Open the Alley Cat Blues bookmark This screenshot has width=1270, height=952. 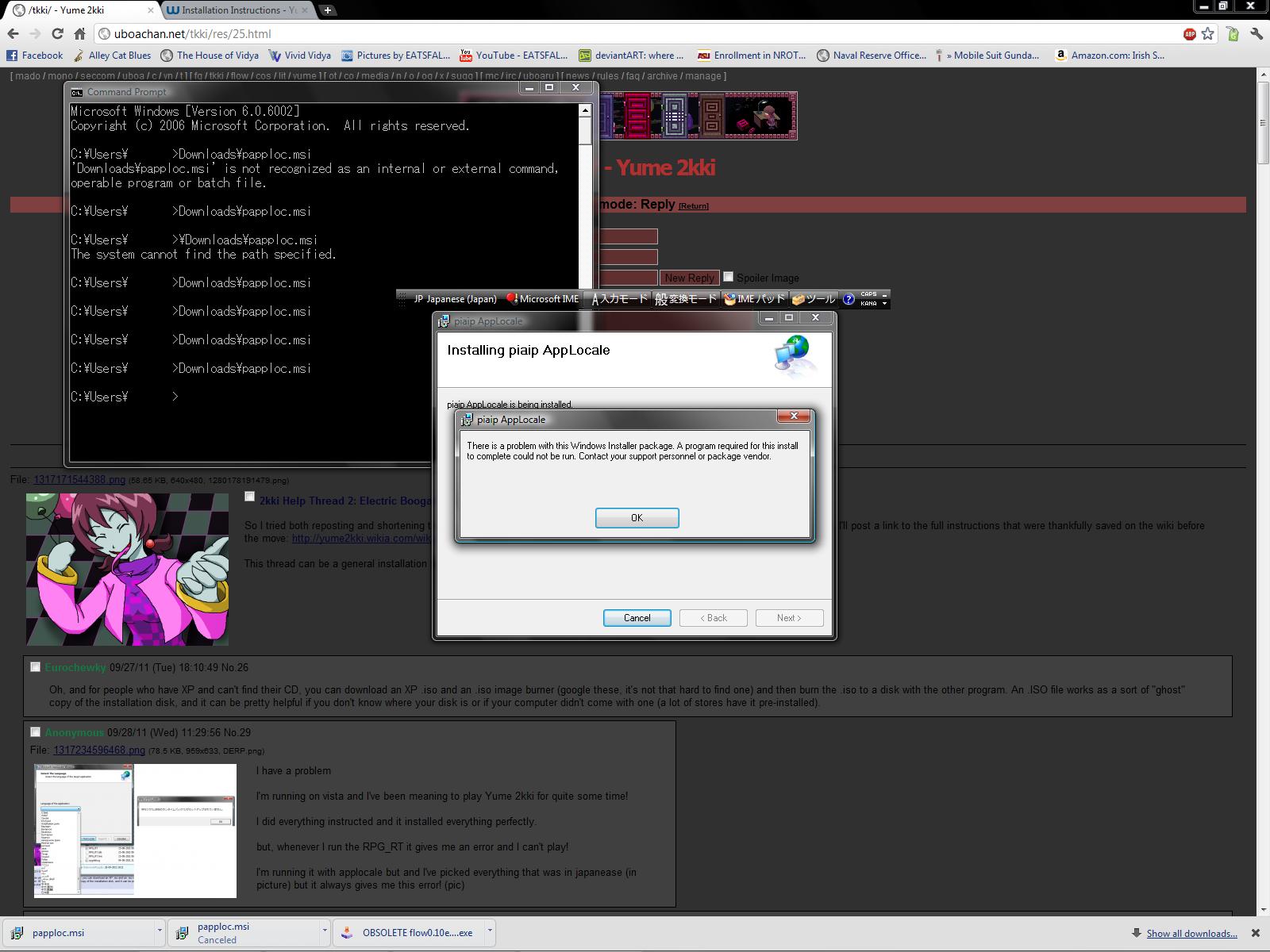[112, 56]
